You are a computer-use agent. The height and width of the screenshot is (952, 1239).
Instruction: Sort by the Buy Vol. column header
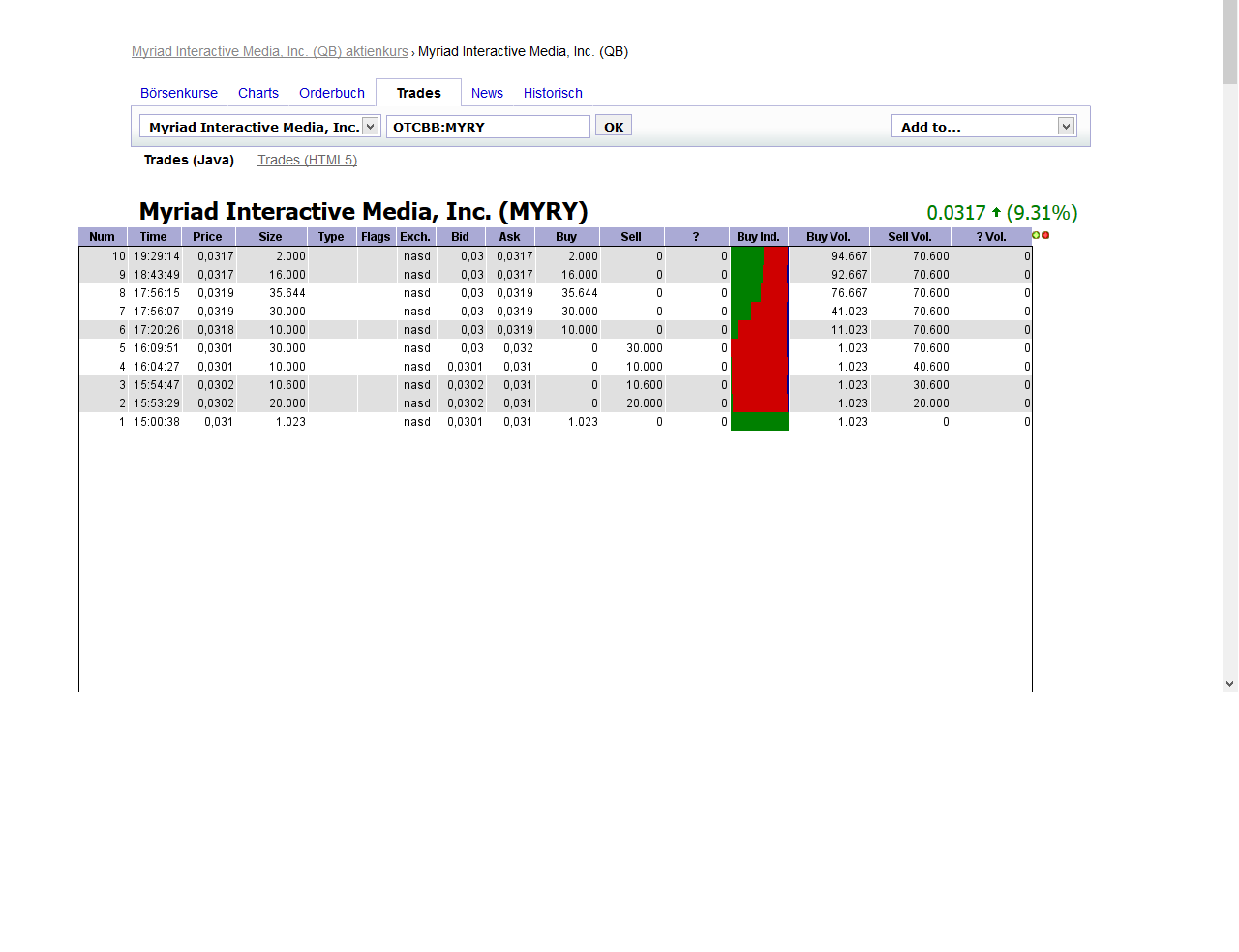point(829,237)
